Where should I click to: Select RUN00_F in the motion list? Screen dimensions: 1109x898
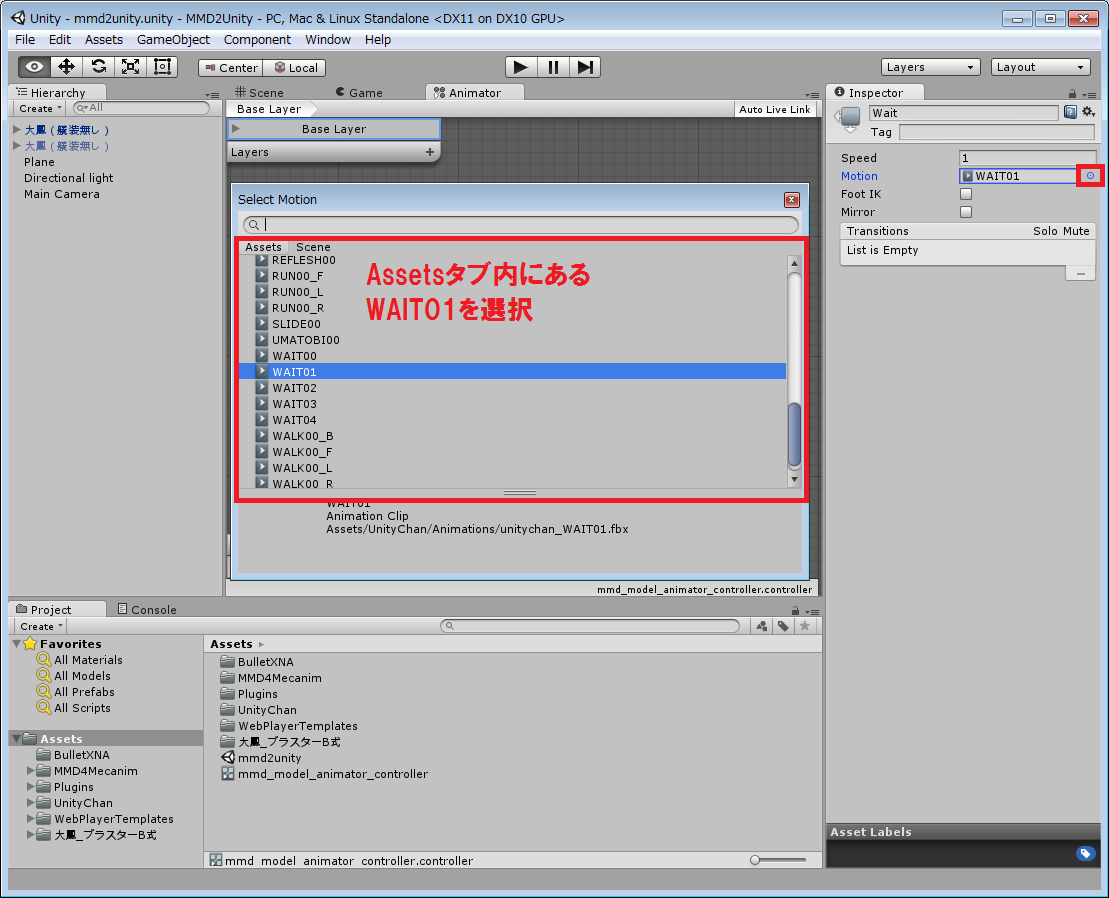[x=512, y=276]
